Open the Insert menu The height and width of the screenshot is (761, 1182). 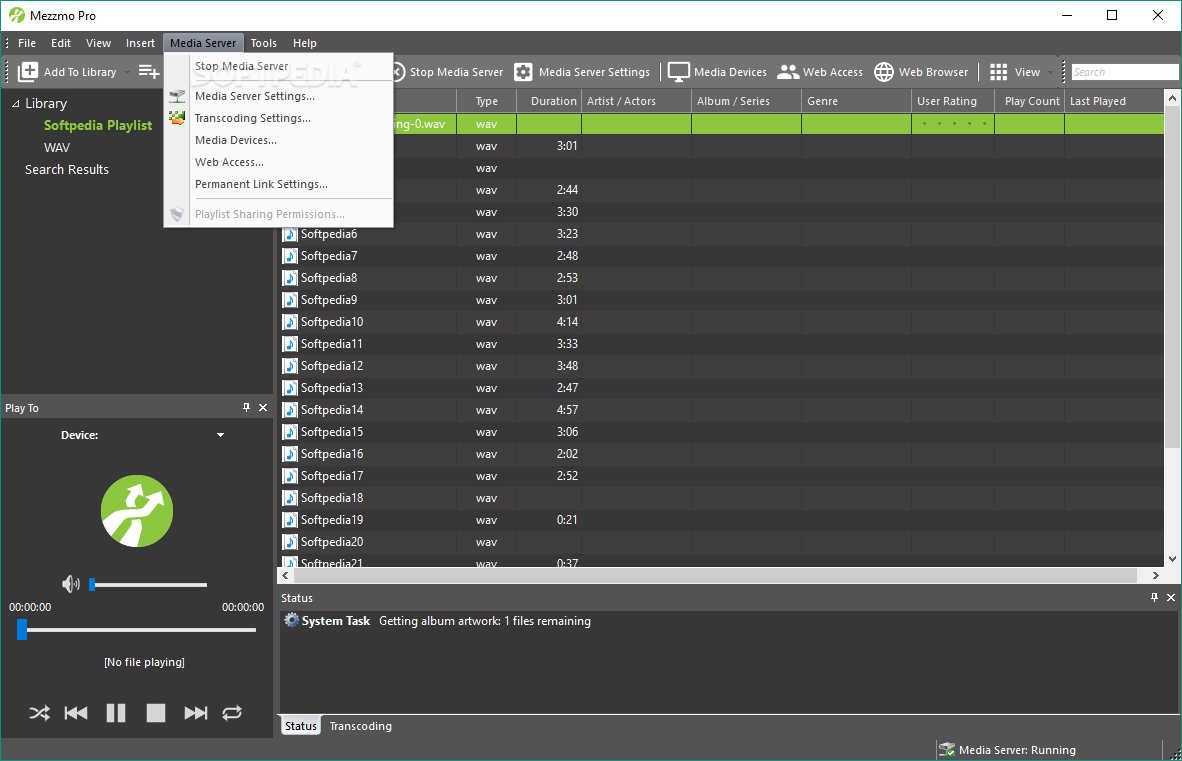[140, 43]
